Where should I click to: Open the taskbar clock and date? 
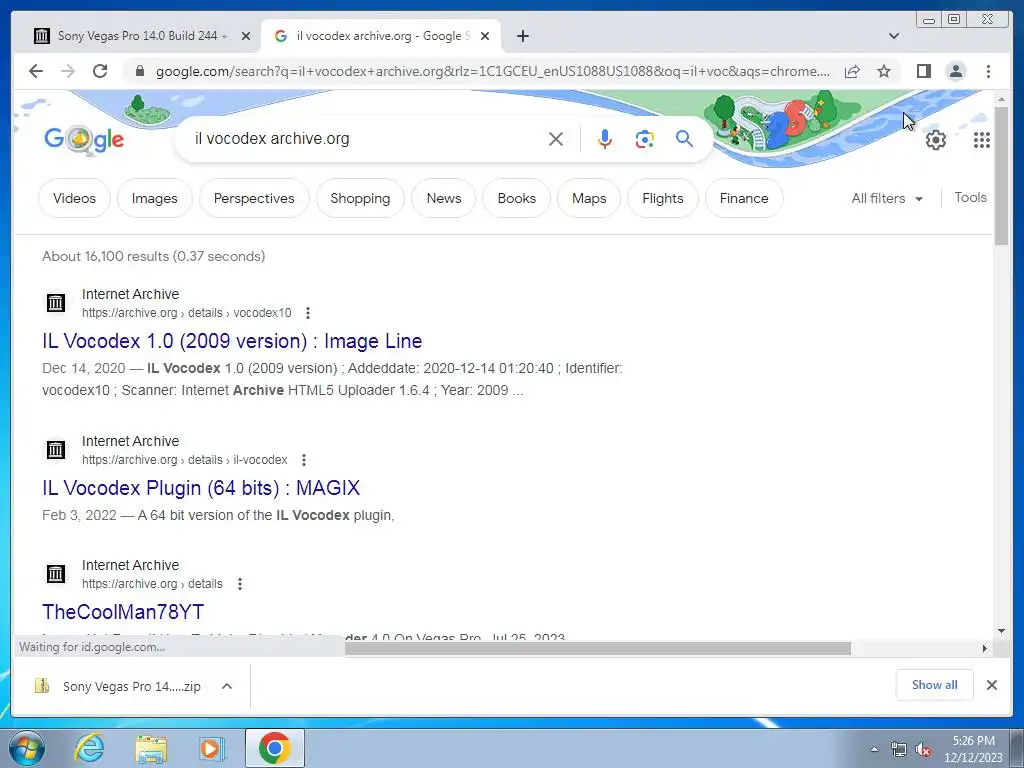(x=973, y=749)
